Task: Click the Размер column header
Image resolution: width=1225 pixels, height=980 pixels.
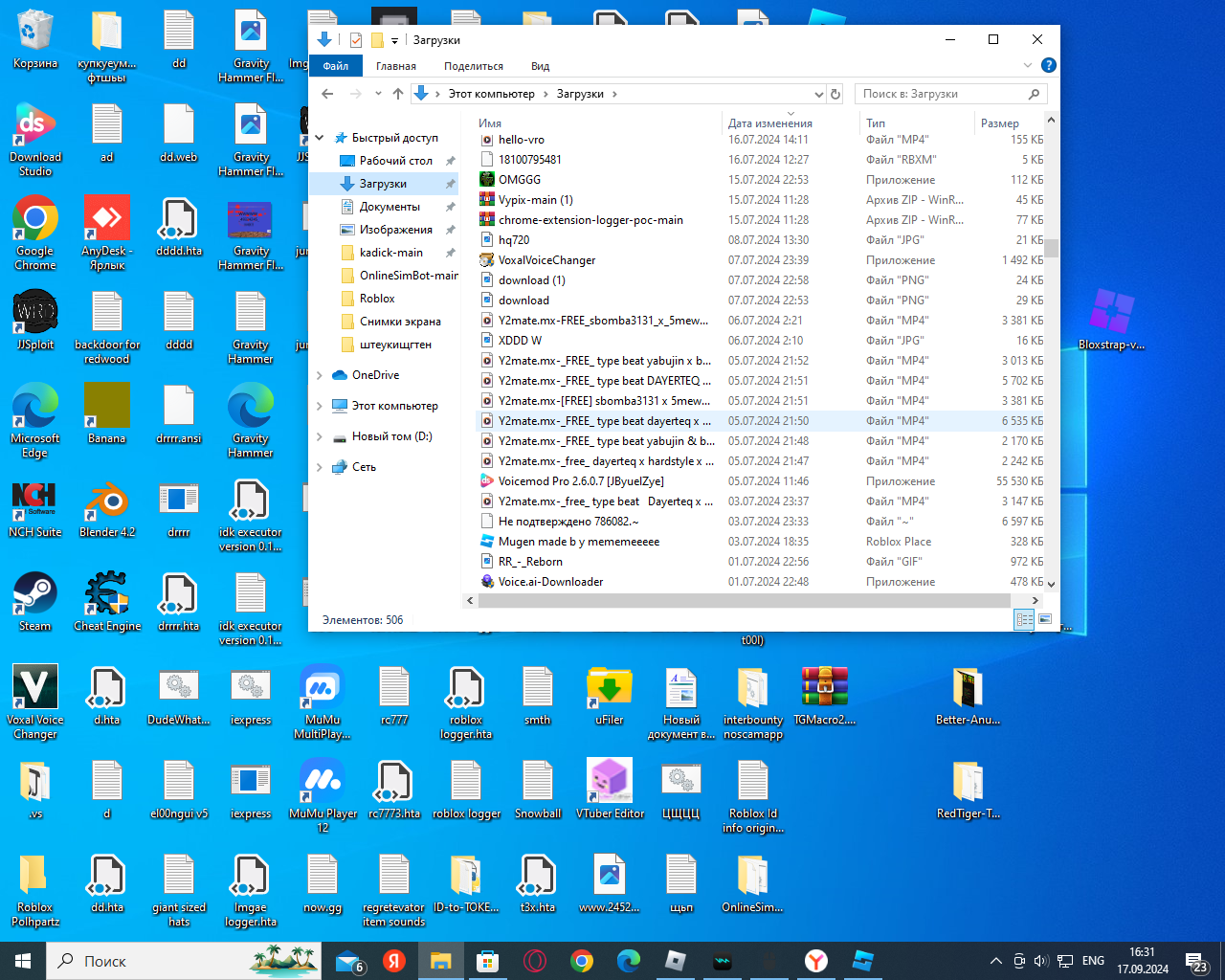Action: tap(999, 122)
